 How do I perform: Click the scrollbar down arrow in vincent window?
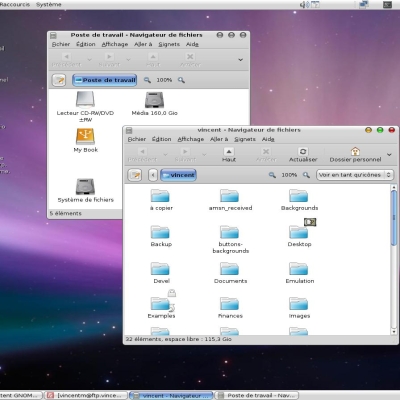click(x=394, y=331)
